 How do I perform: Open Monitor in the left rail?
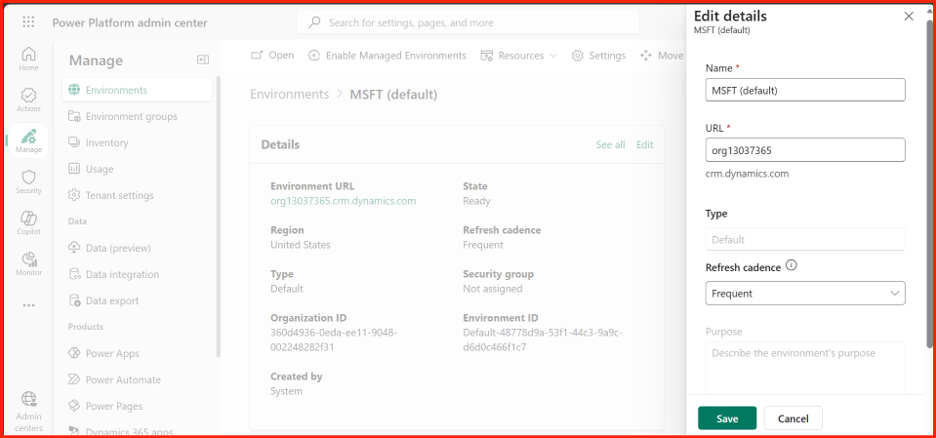click(29, 264)
